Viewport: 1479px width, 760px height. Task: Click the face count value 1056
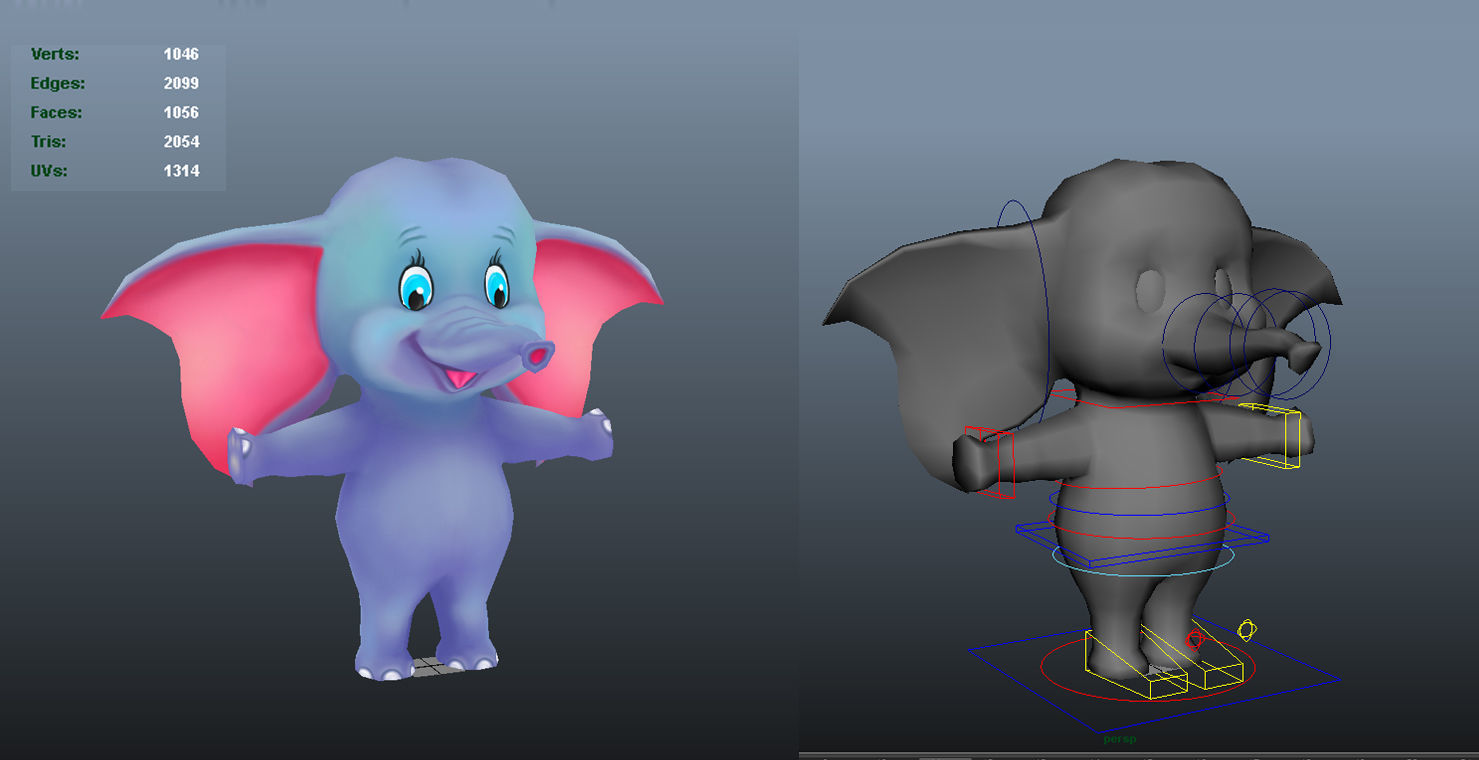click(x=181, y=112)
